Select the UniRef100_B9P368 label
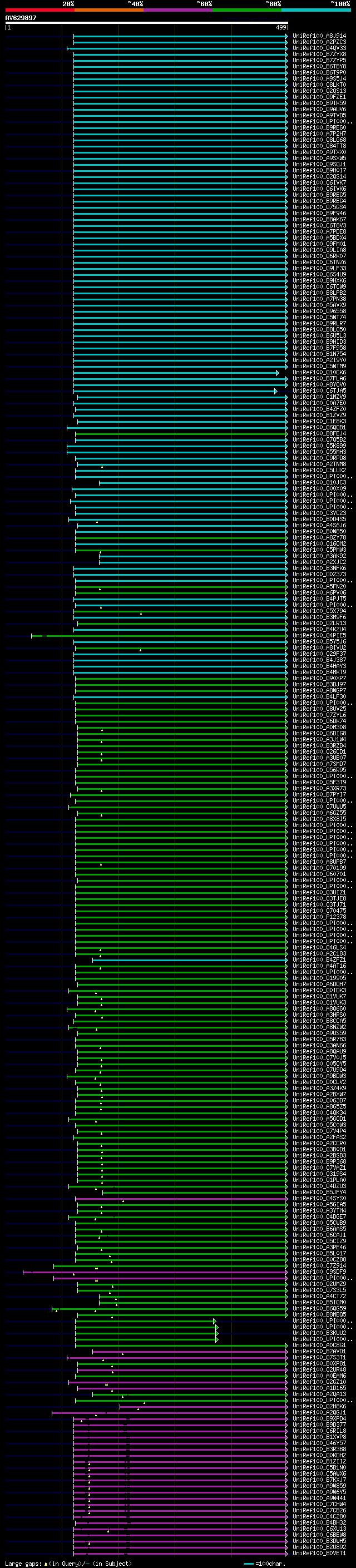Viewport: 356px width, 1568px height. (x=319, y=1161)
